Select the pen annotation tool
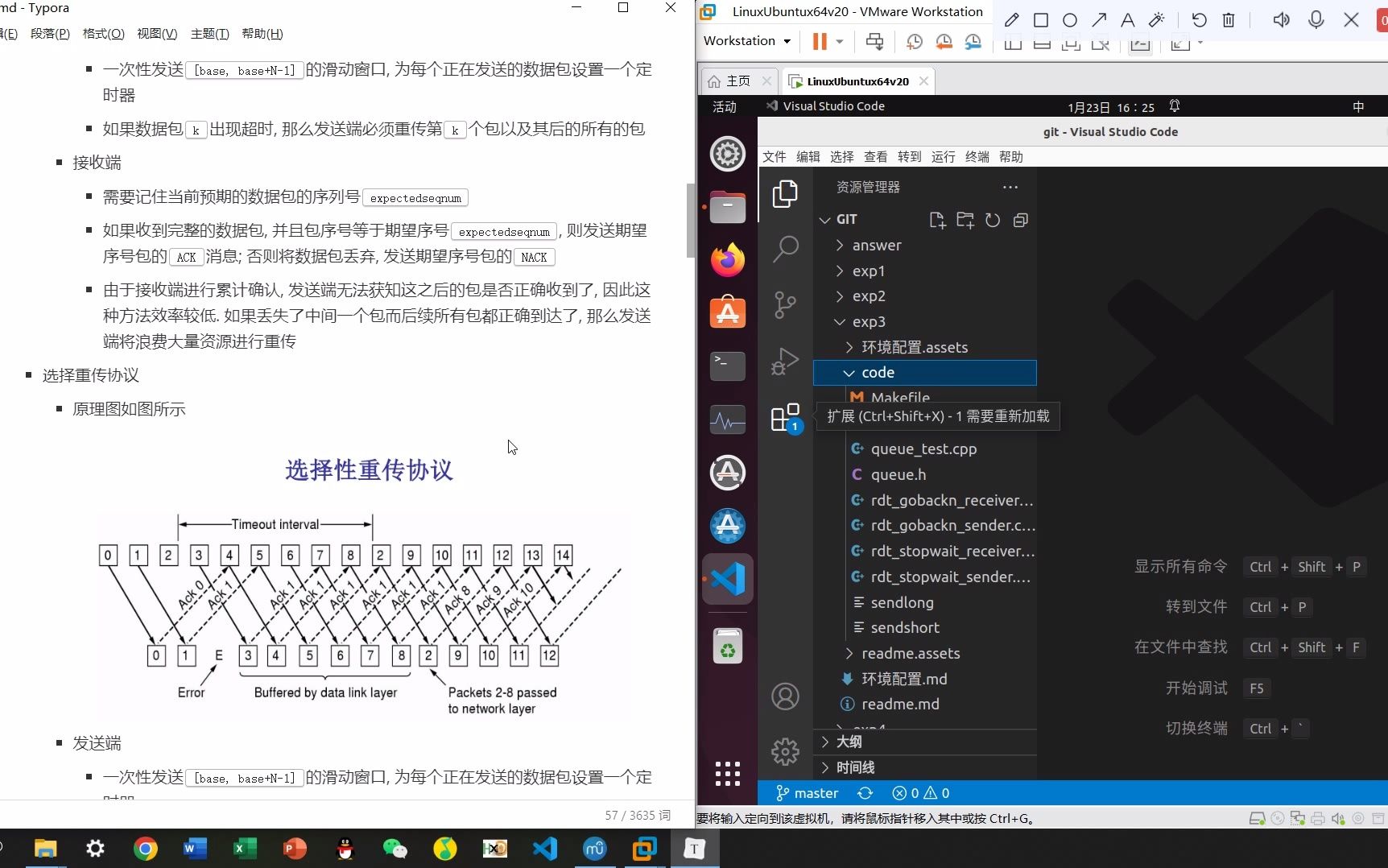The image size is (1388, 868). pyautogui.click(x=1012, y=20)
